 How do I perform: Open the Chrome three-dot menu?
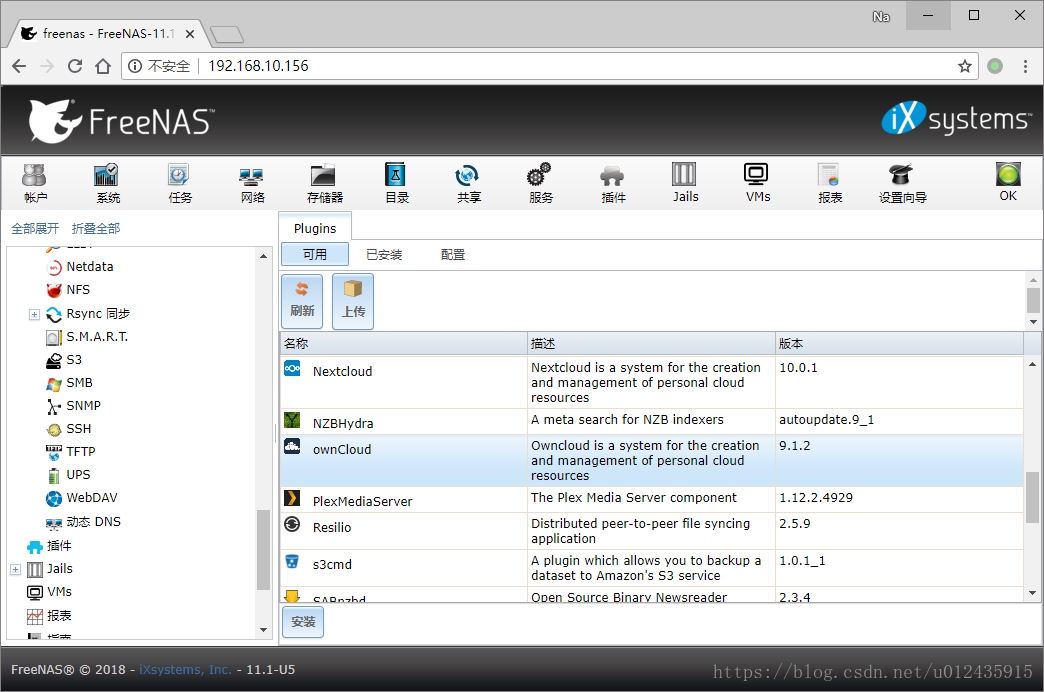click(x=1025, y=66)
